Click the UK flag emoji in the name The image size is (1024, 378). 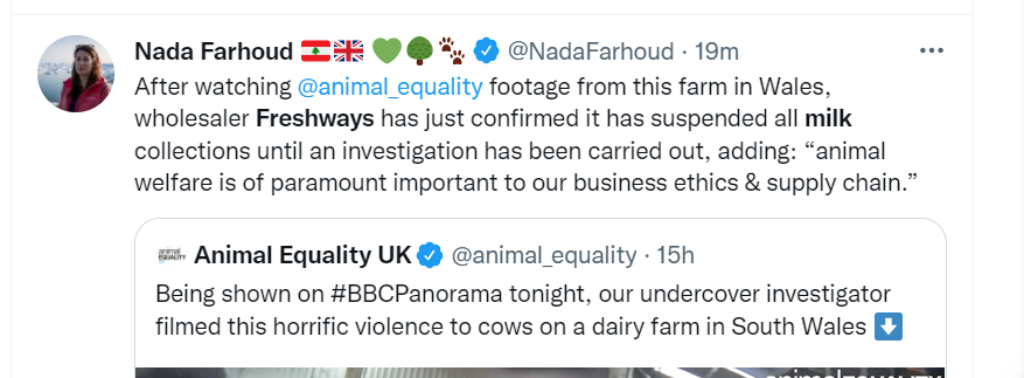(x=348, y=51)
